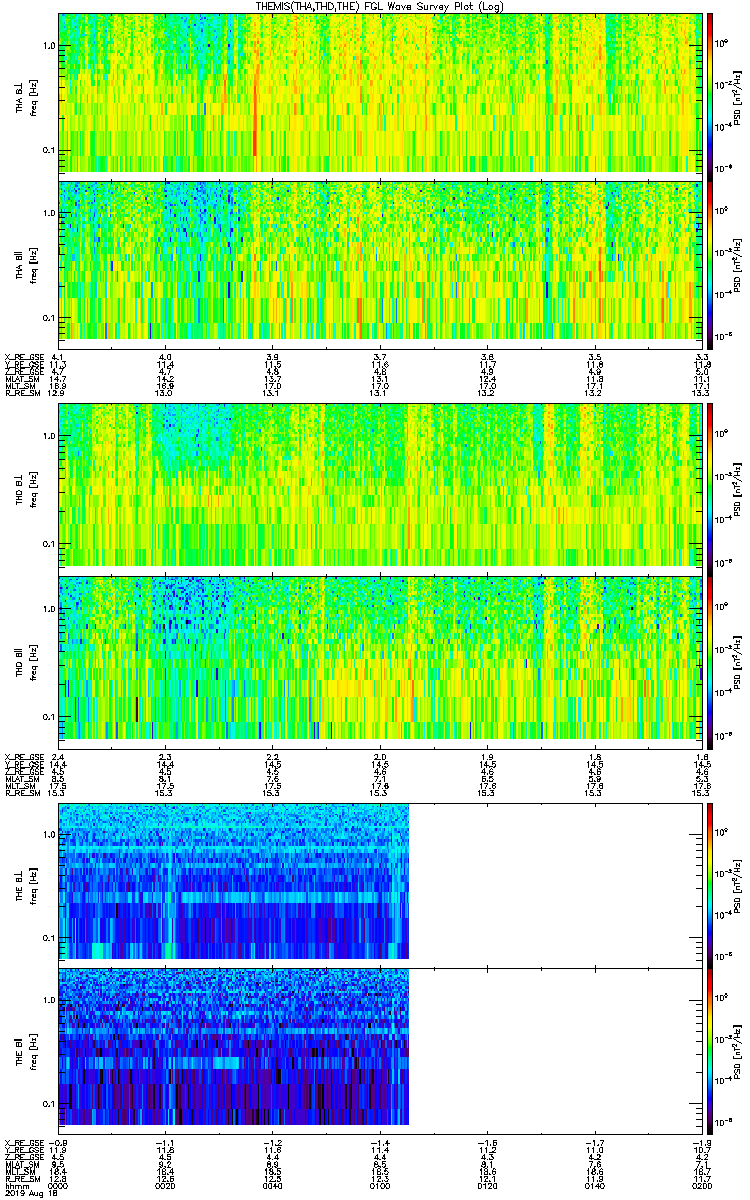Click the '0140' time tick label
This screenshot has height=1200, width=750.
[595, 1186]
